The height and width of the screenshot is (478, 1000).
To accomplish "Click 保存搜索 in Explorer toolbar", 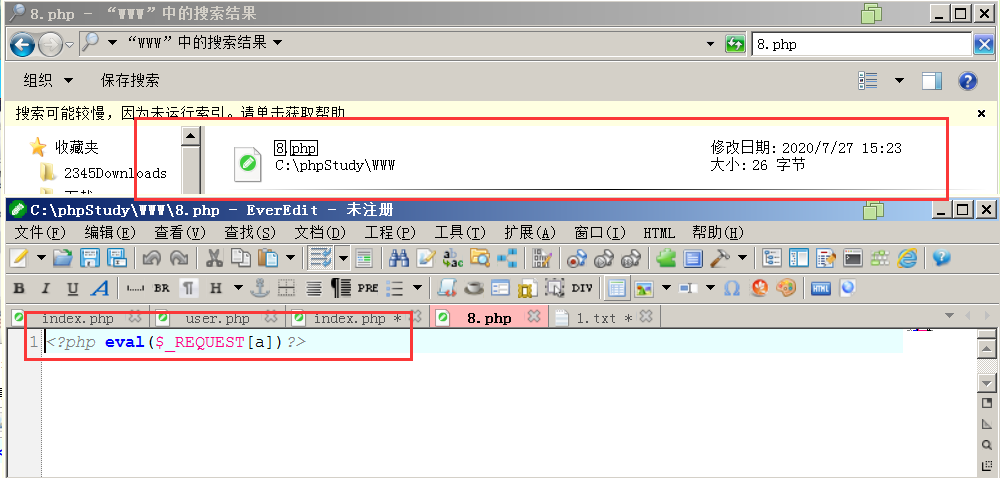I will coord(130,80).
